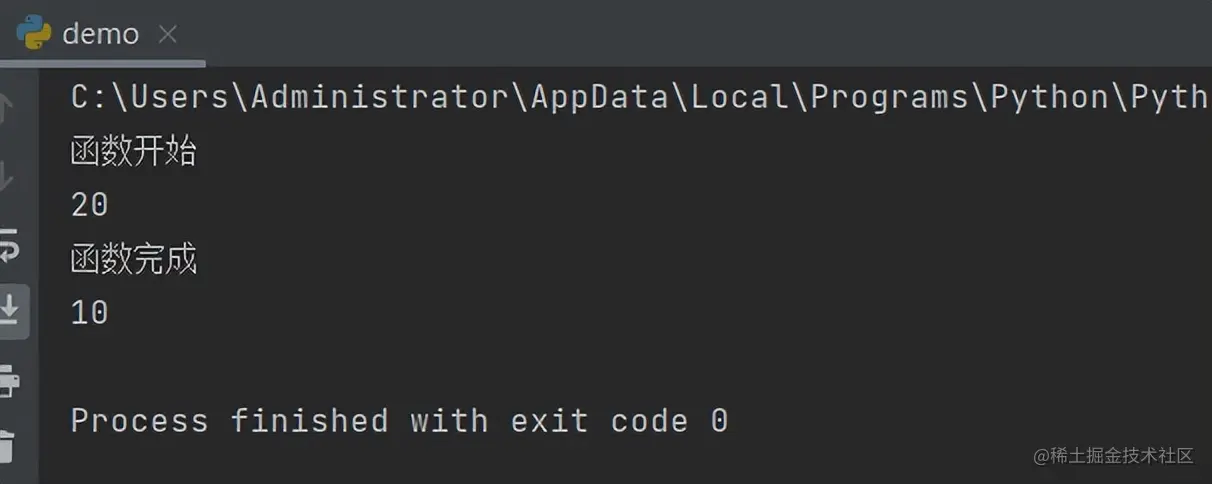Toggle soft-wrap in the console
Screen dimensions: 1212x484
9,244
